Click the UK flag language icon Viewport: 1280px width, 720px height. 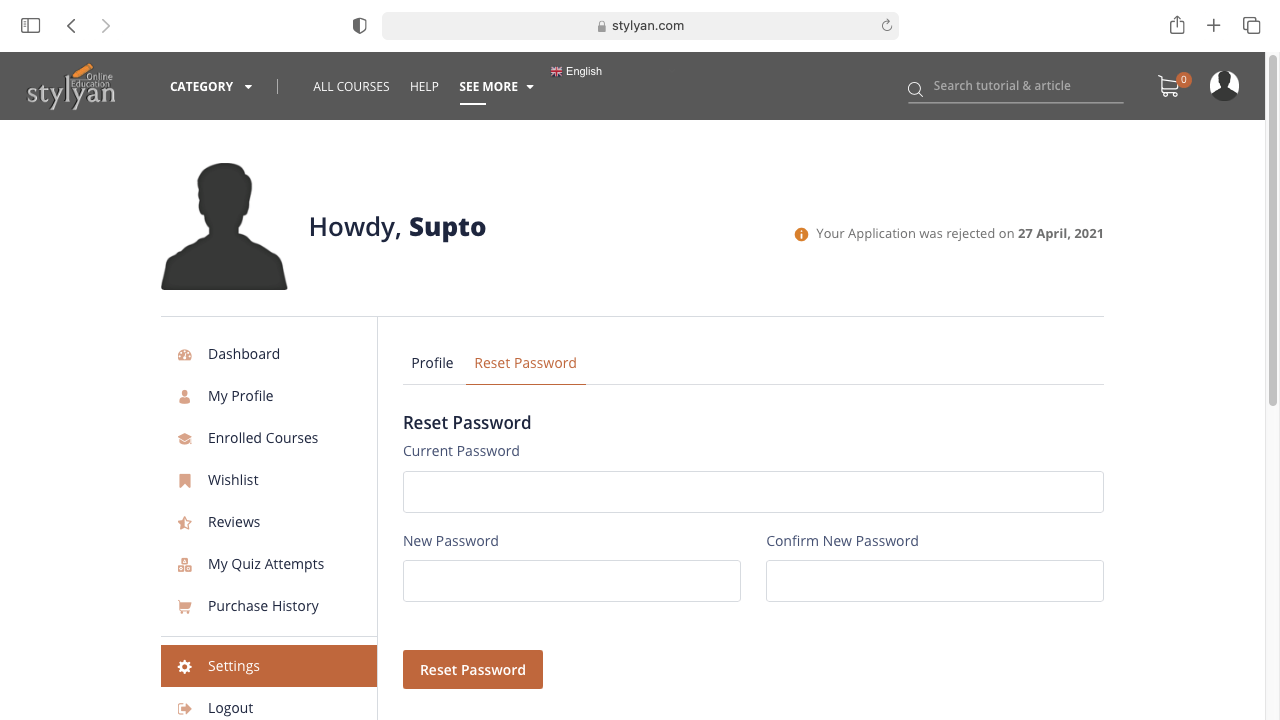pos(556,72)
